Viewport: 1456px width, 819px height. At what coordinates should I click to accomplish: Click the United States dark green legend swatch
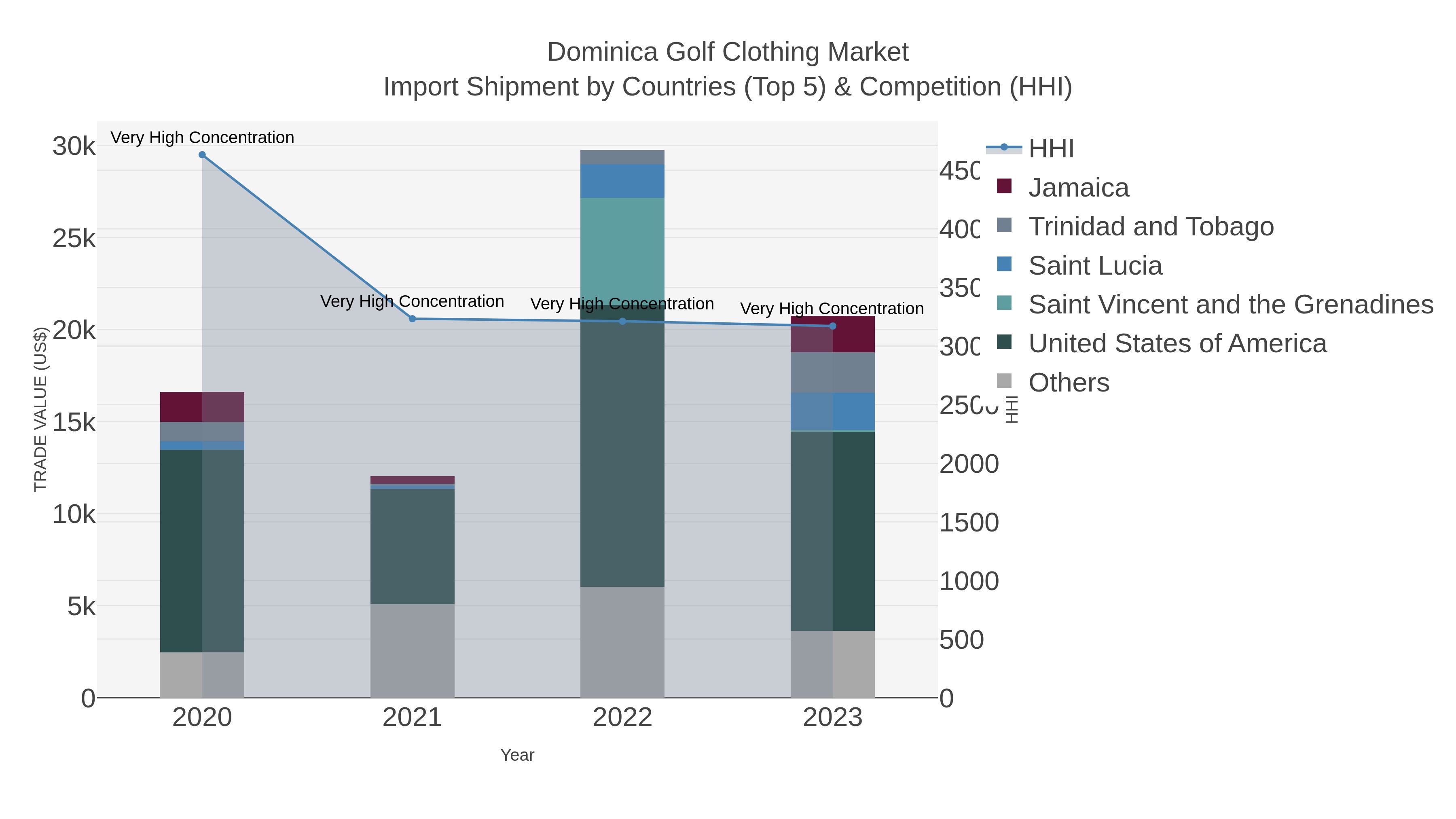1004,342
